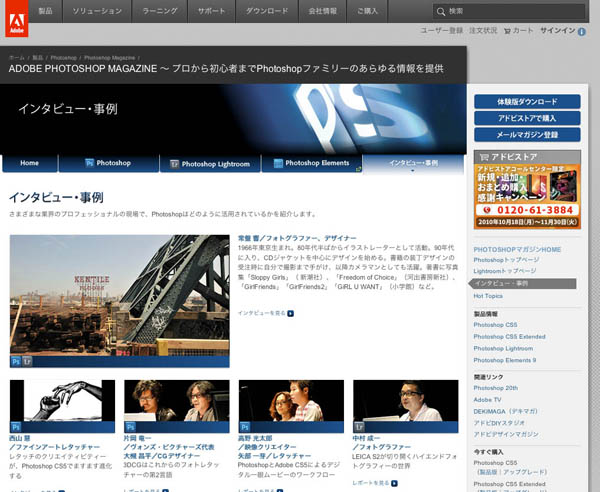Click the shopping cart icon beside カート
Screen dimensions: 600x492
[x=506, y=31]
